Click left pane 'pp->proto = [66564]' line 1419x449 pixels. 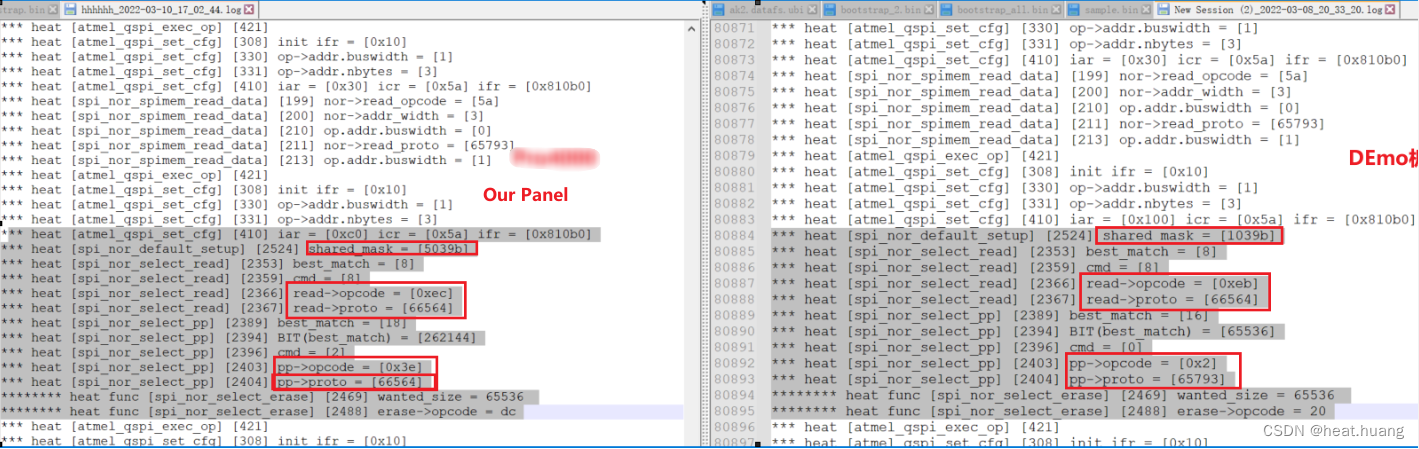[355, 383]
